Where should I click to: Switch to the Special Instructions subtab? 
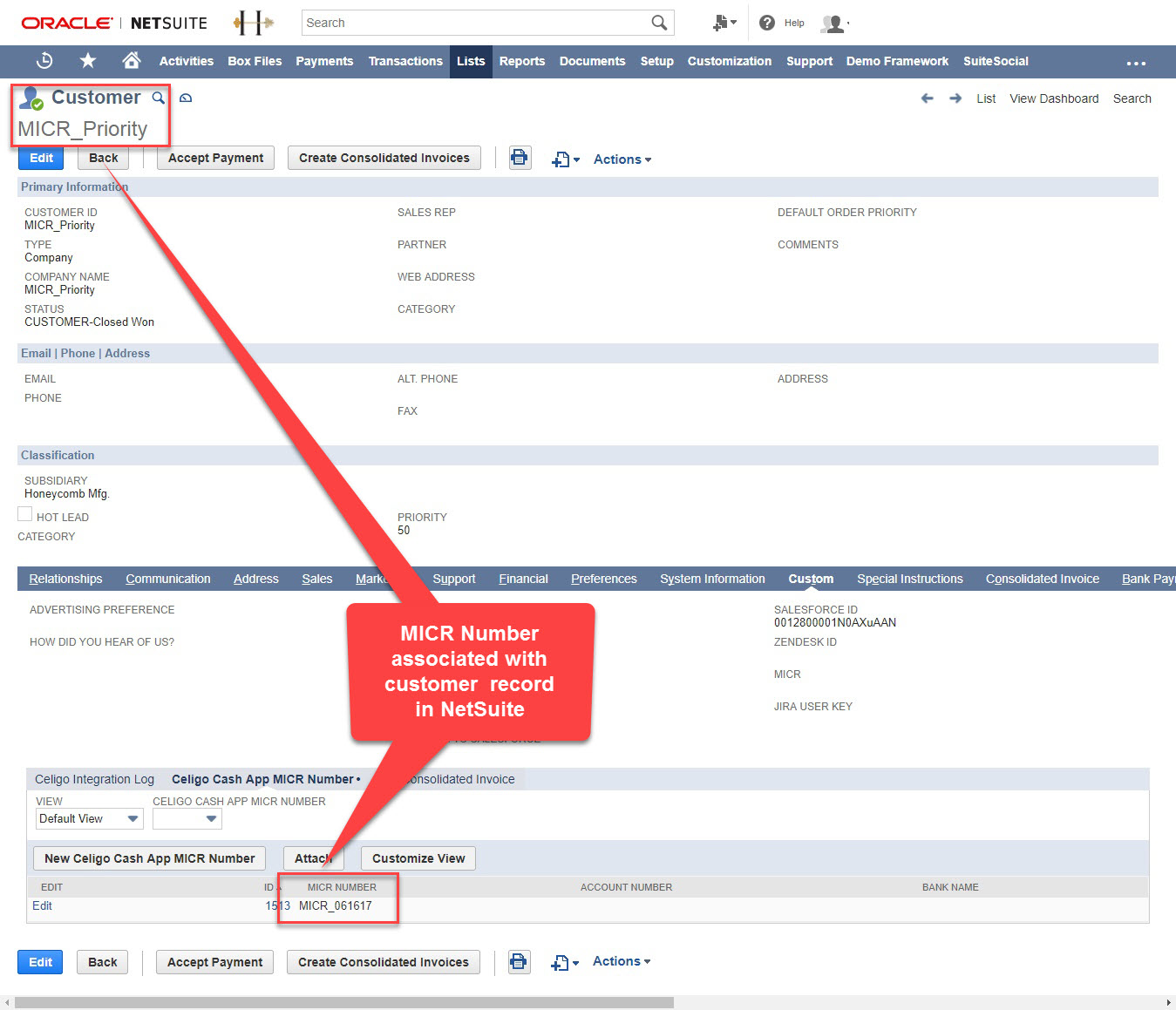(910, 579)
